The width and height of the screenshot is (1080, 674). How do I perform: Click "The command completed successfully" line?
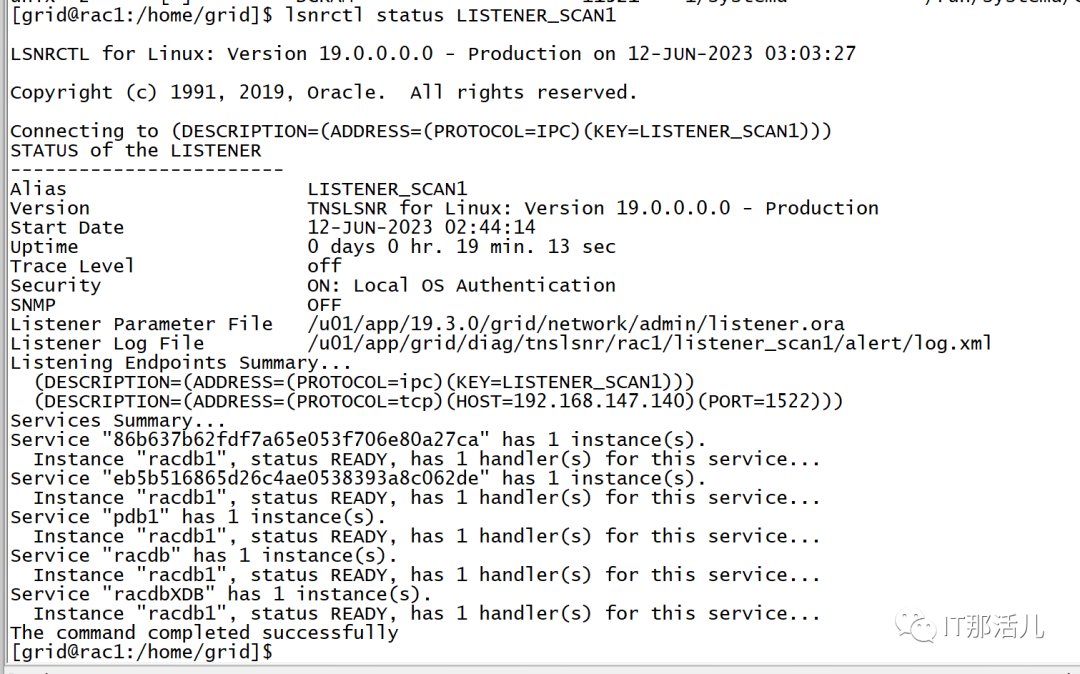(205, 633)
